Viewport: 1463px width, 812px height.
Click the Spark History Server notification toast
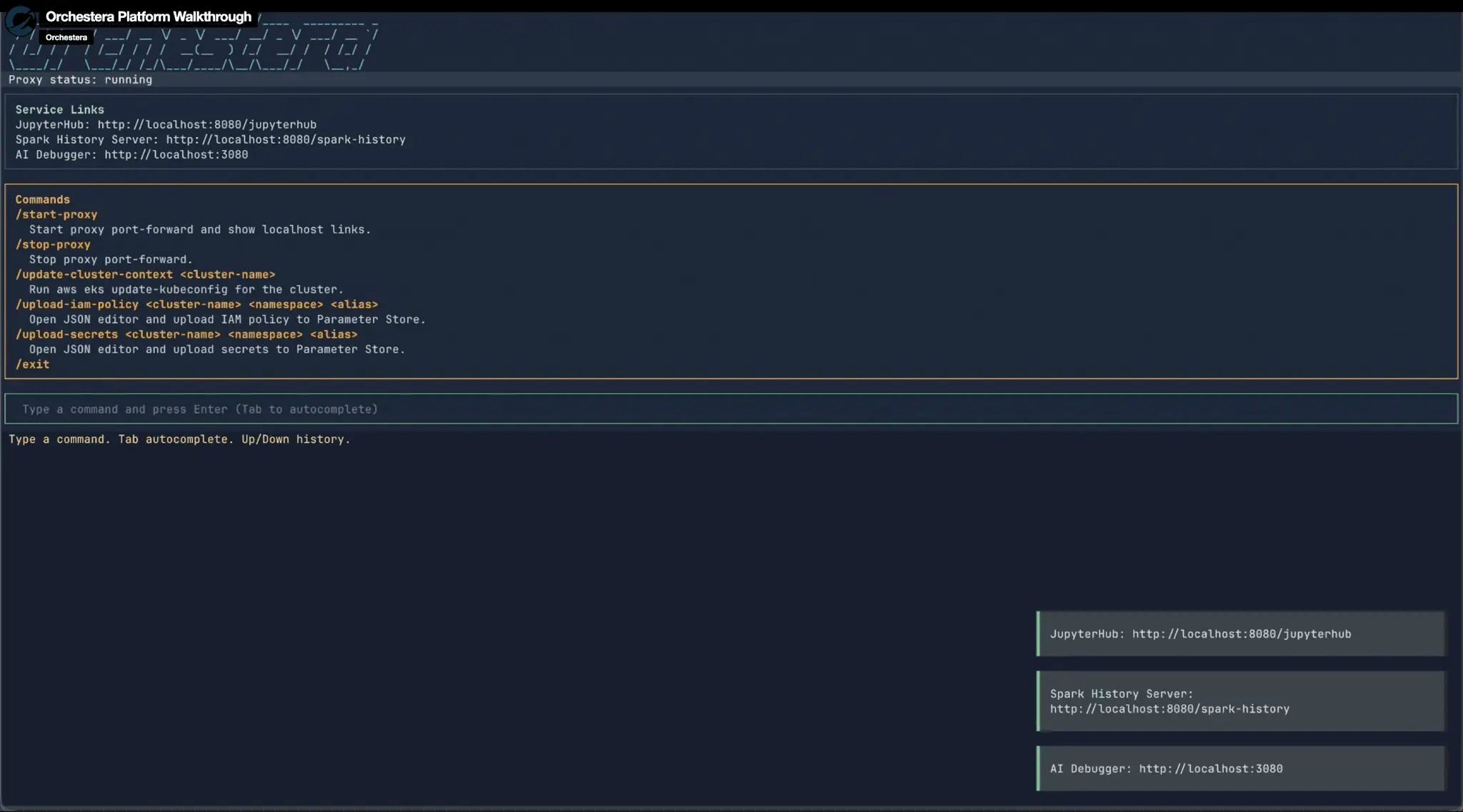coord(1241,701)
